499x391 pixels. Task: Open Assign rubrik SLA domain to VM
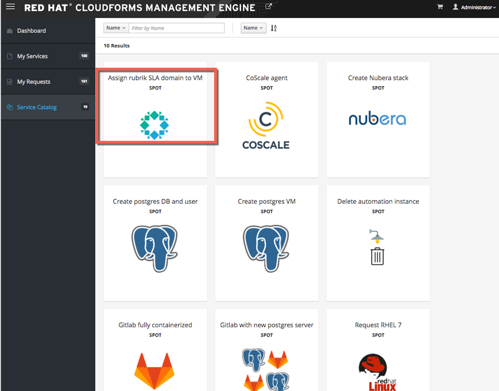(x=155, y=78)
